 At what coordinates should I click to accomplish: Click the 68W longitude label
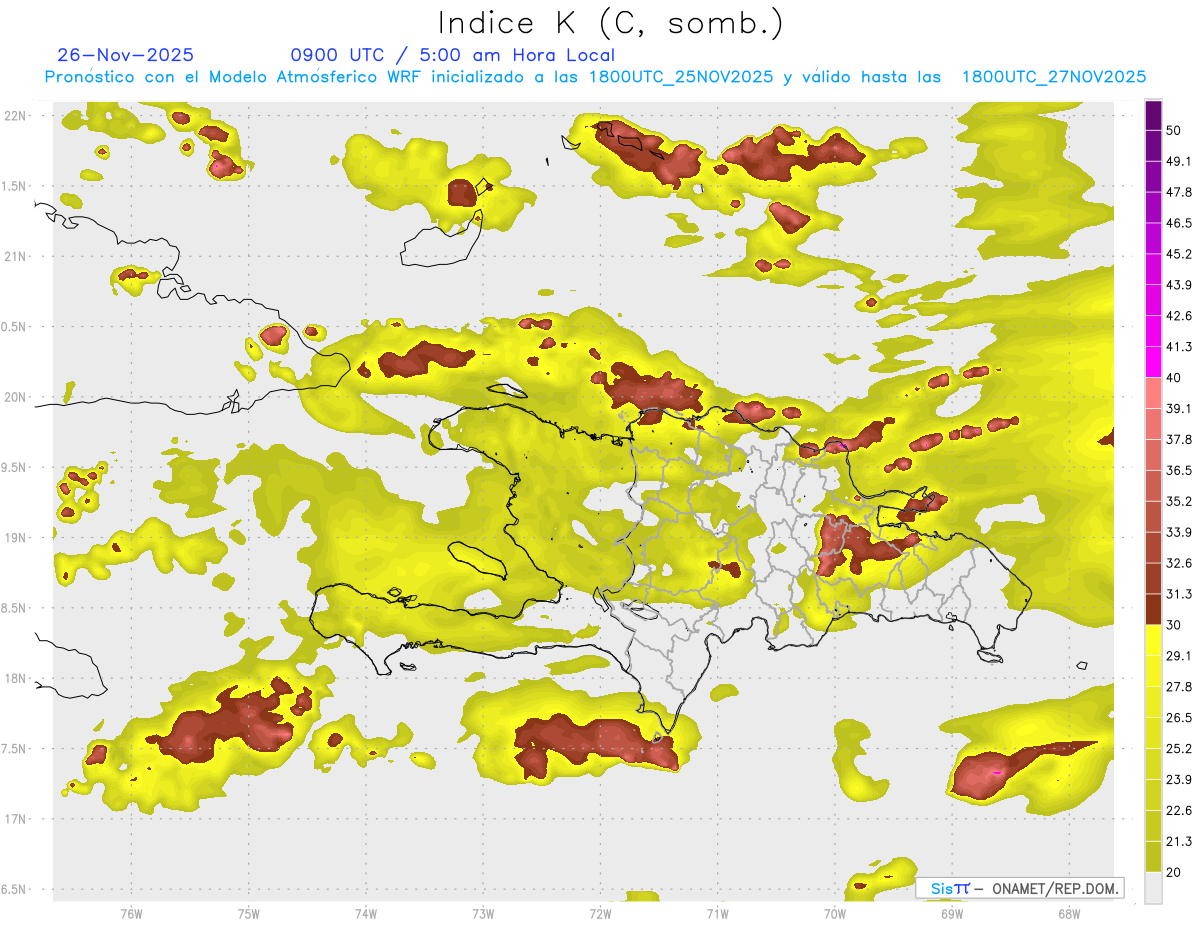tap(1069, 913)
